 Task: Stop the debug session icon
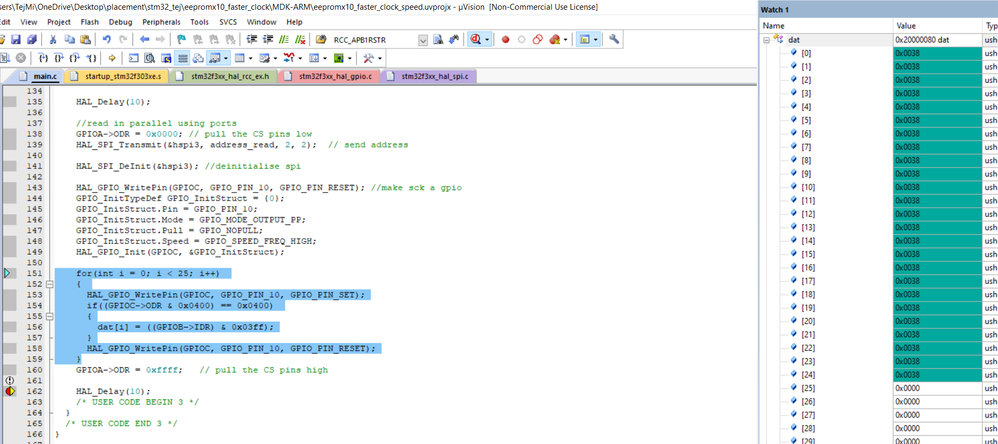[475, 39]
